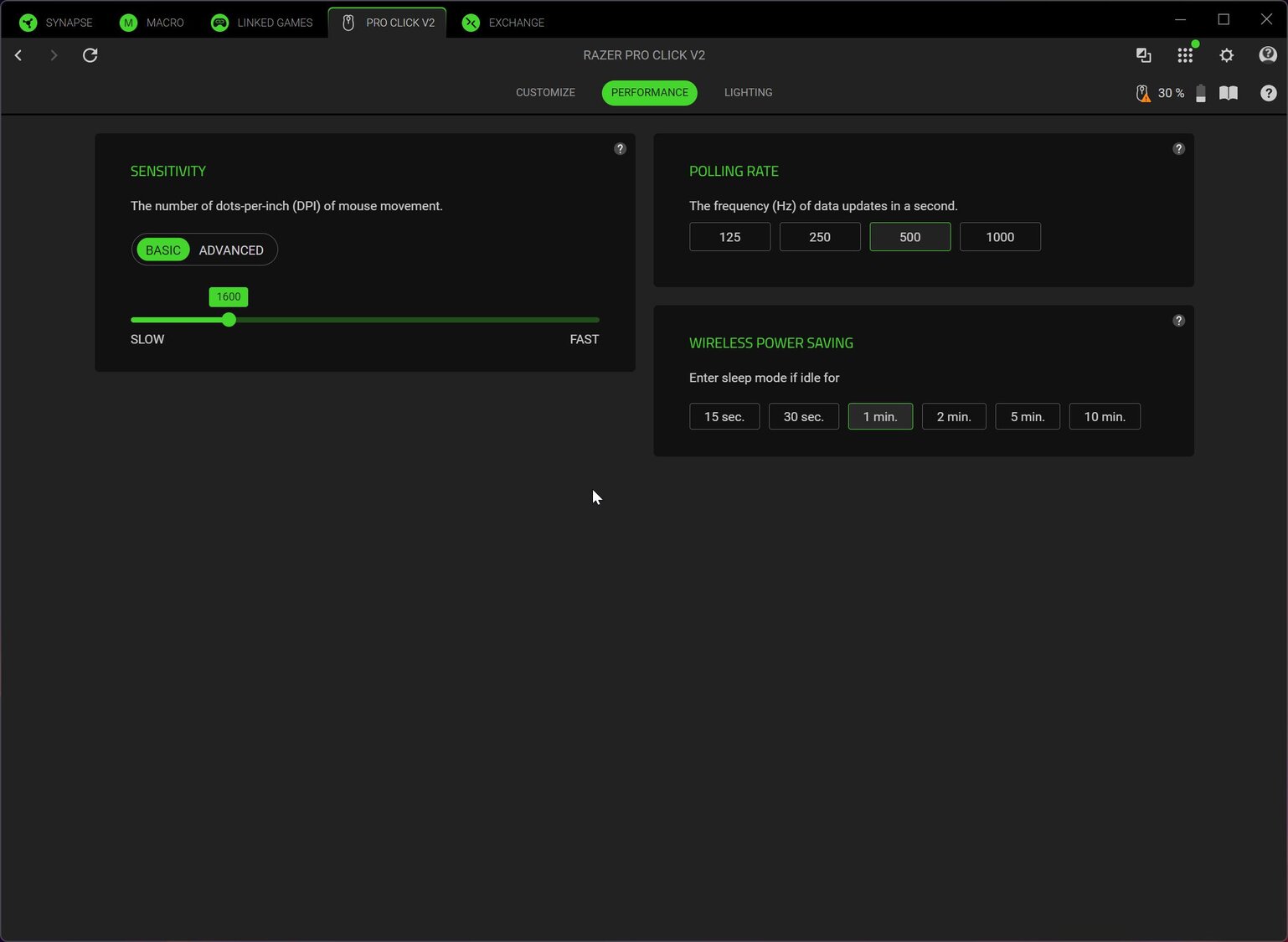Open the user guide book icon
This screenshot has width=1288, height=942.
[1229, 93]
